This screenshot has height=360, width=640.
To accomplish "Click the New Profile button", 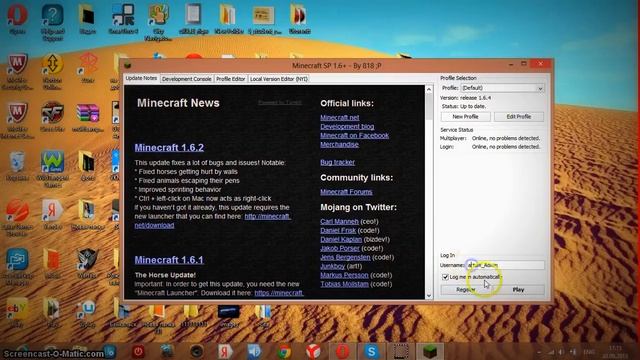I will tap(465, 117).
